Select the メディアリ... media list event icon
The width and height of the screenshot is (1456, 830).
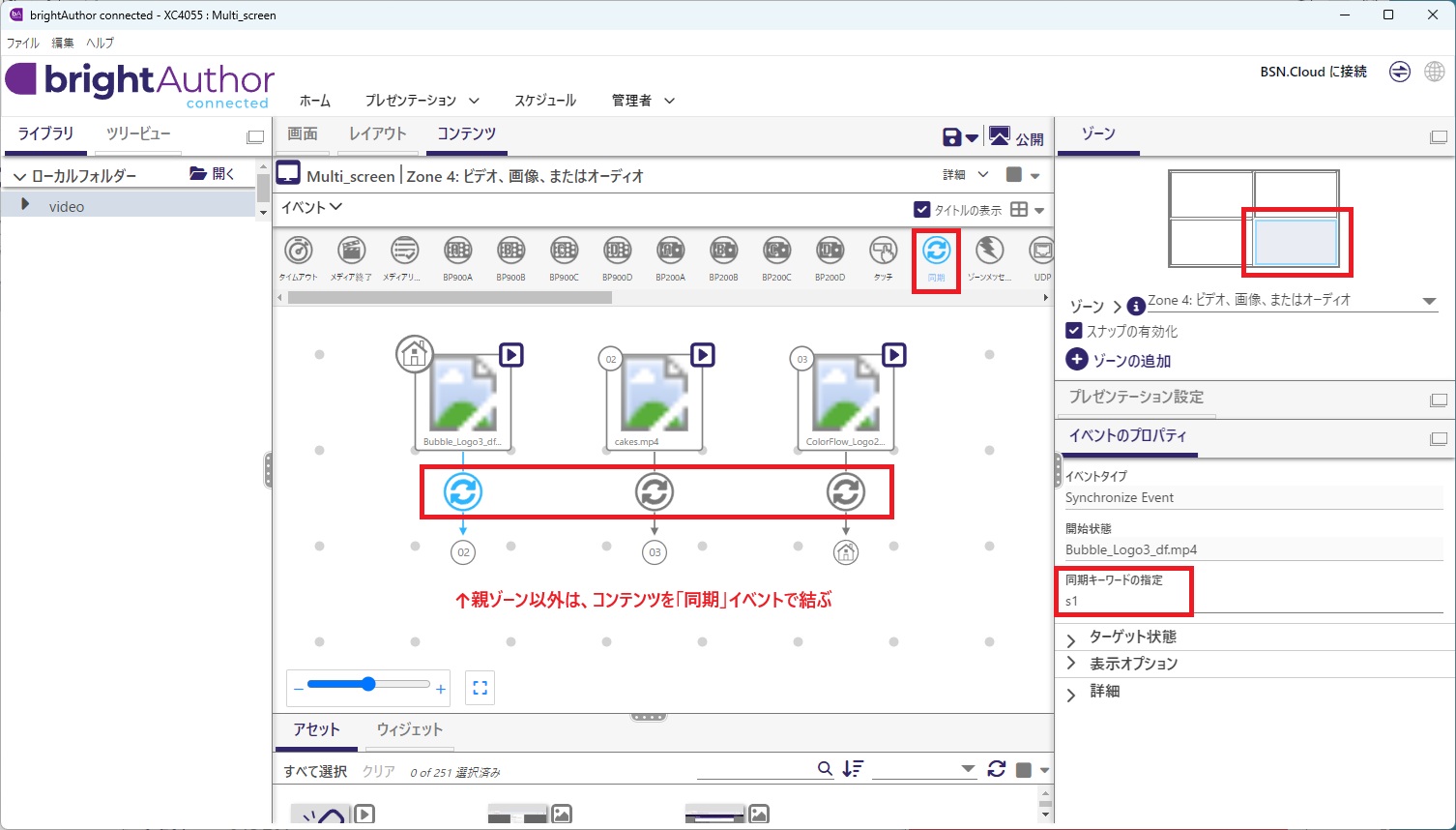(x=404, y=251)
